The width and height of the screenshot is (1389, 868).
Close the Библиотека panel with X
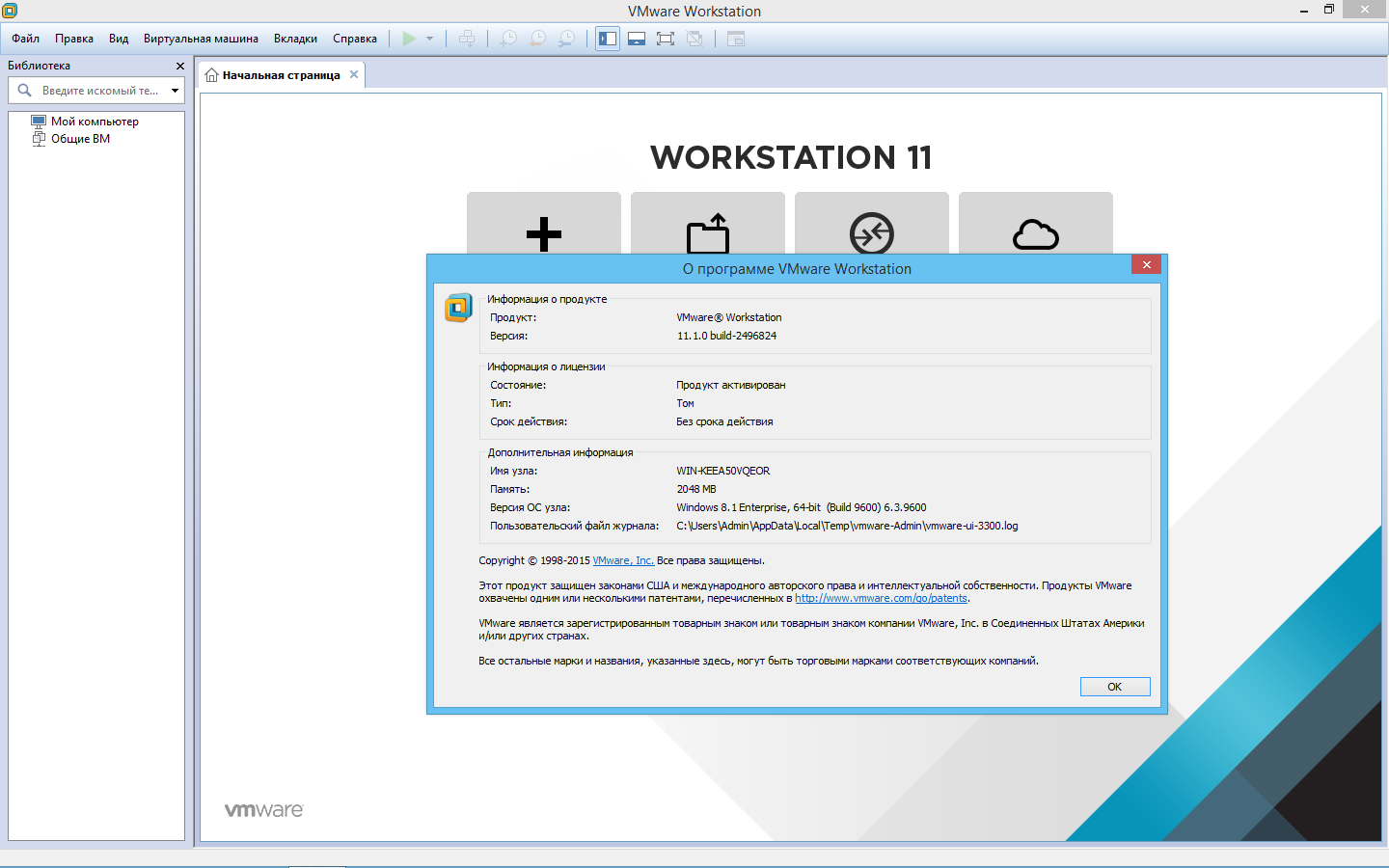coord(179,66)
